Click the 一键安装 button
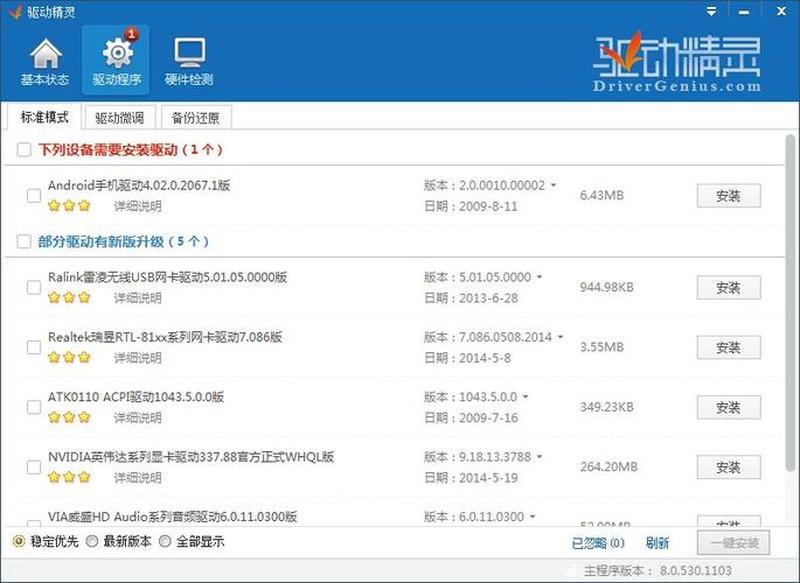 tap(734, 543)
